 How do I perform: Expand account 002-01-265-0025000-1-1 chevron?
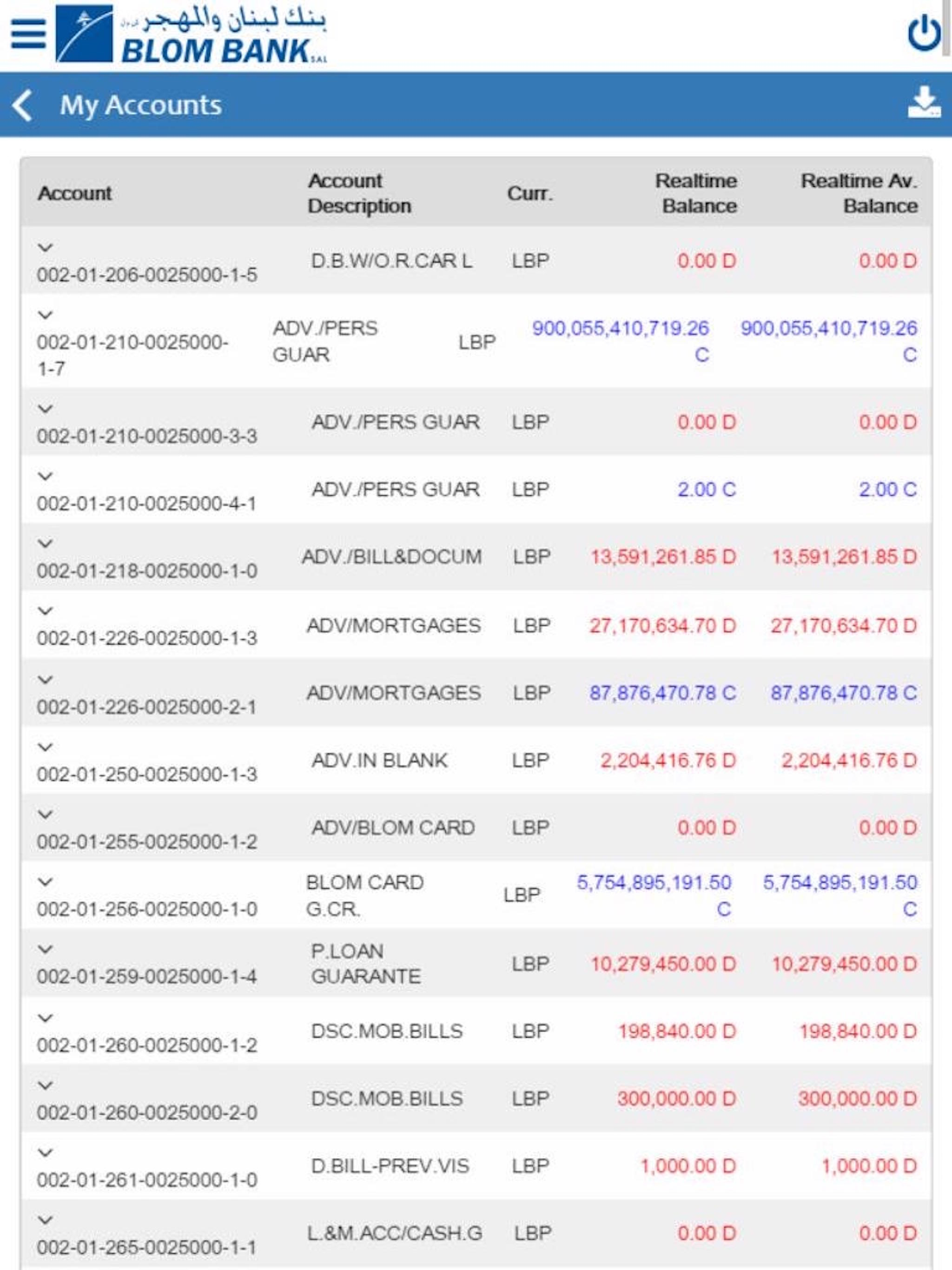[46, 1219]
